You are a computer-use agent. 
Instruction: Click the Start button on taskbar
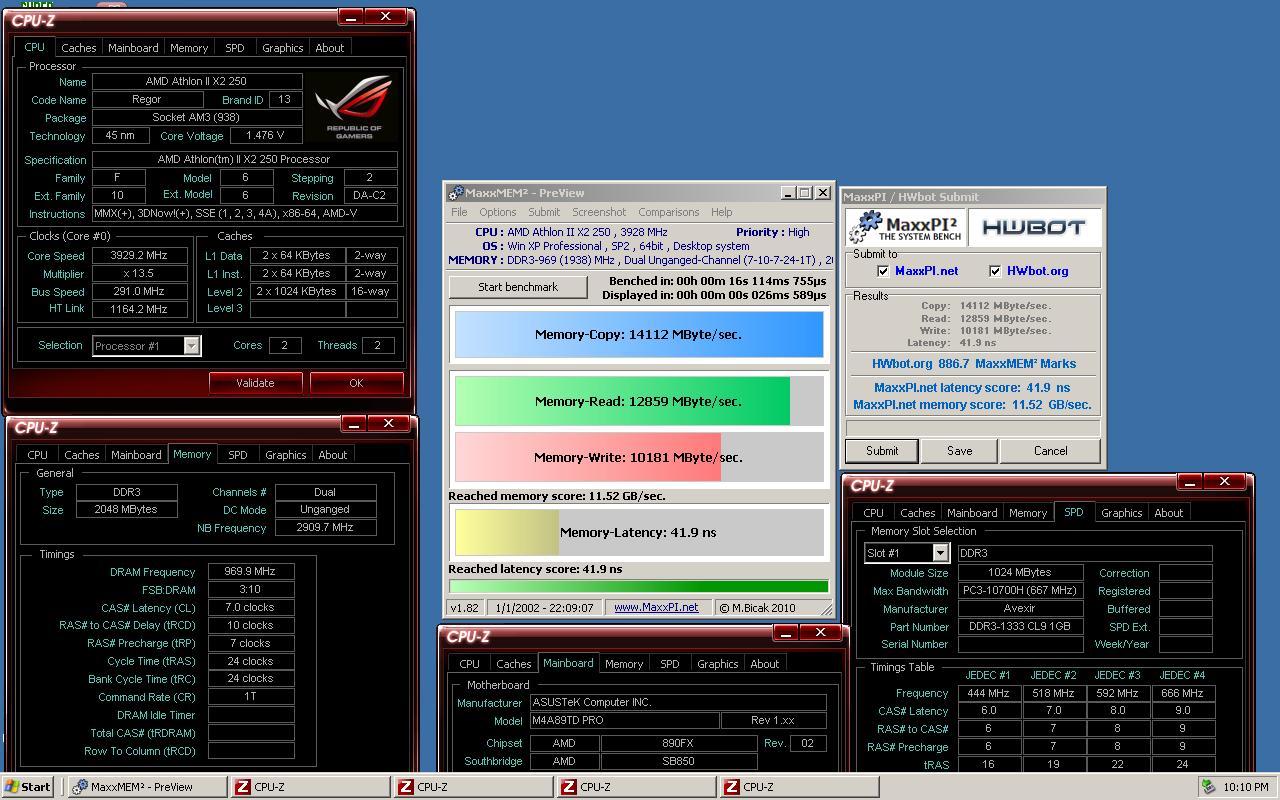point(28,787)
